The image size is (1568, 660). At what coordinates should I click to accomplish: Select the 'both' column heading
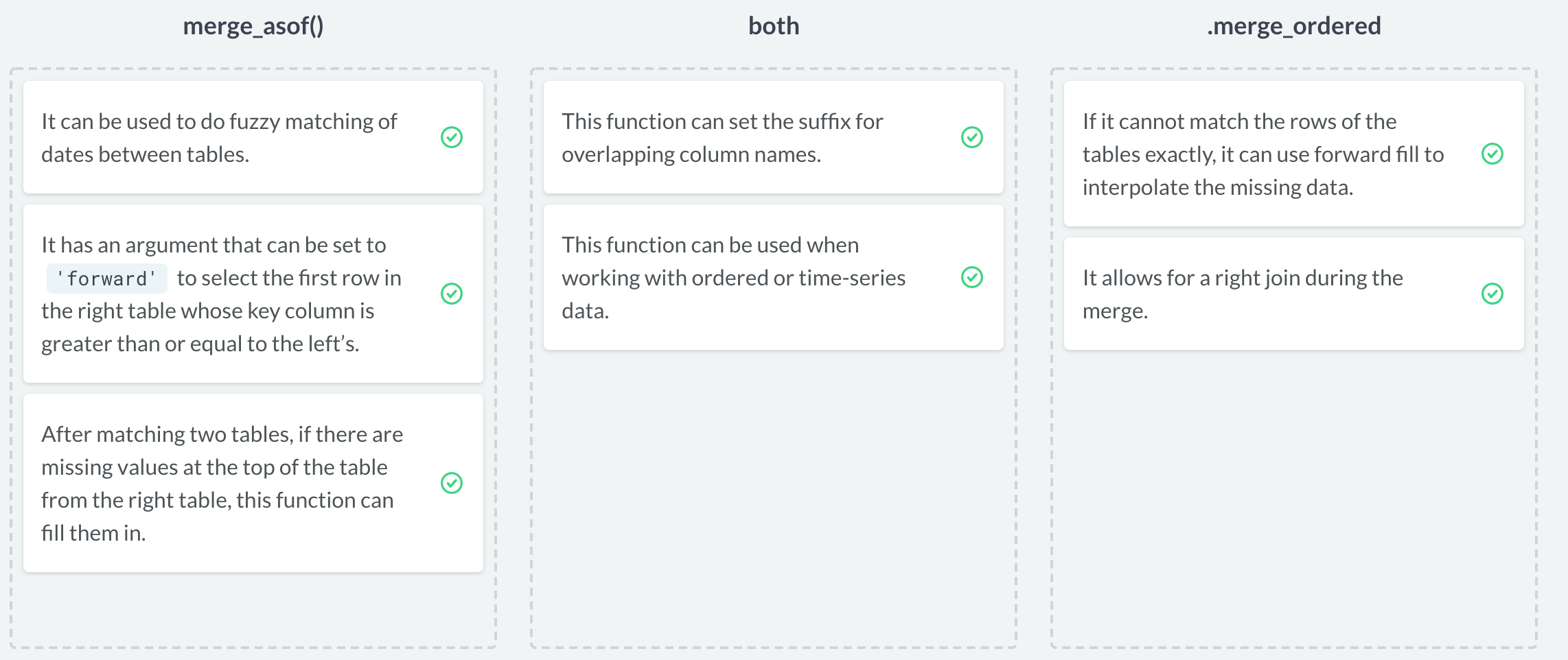pos(773,26)
